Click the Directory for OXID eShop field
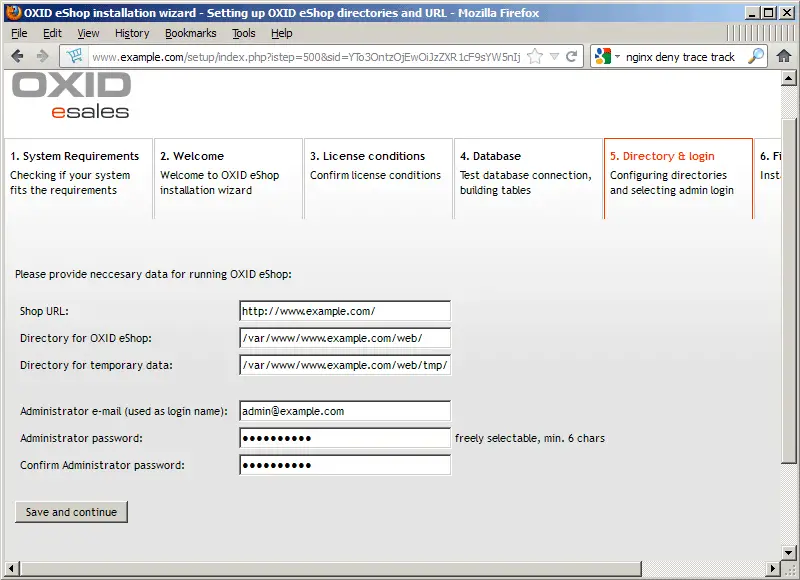800x580 pixels. 345,338
